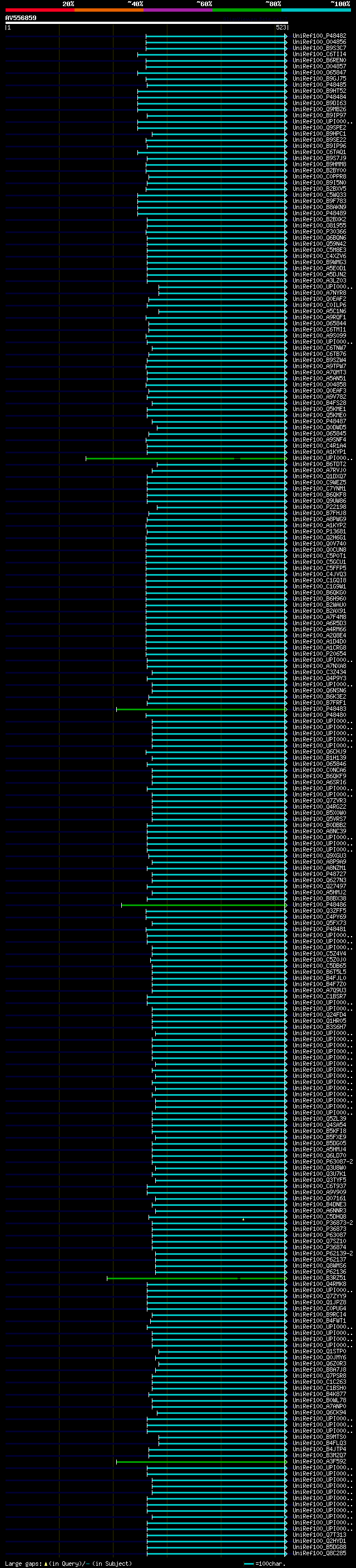Select hit UniRef100_P30366
356x1568 pixels.
pyautogui.click(x=319, y=232)
